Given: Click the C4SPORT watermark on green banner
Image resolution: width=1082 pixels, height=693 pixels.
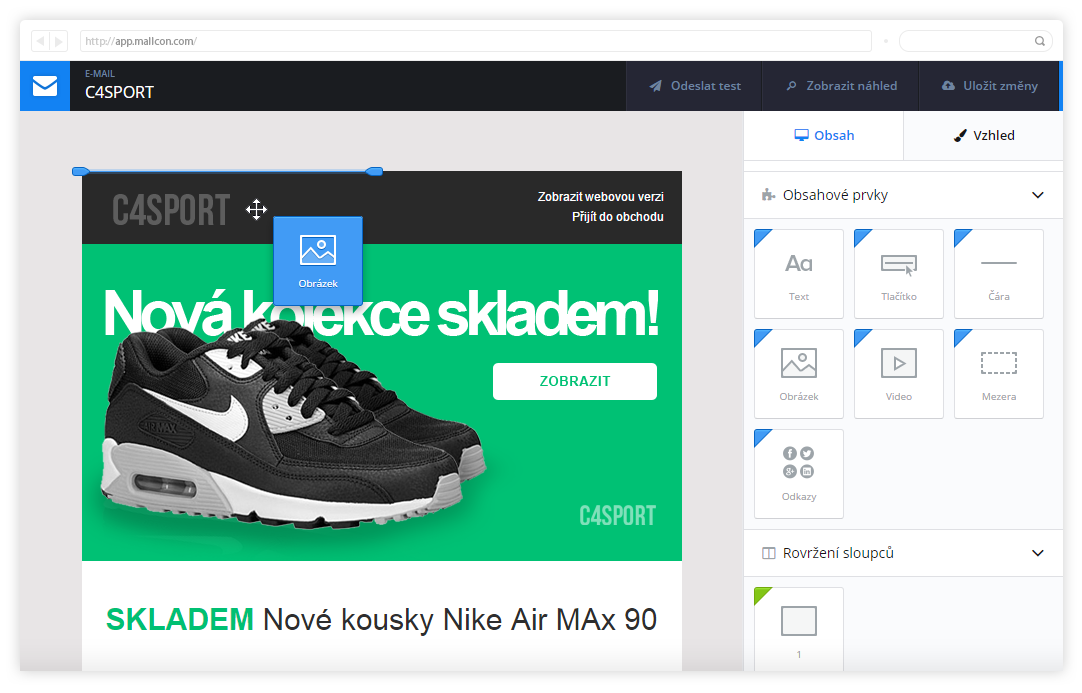Looking at the screenshot, I should click(618, 516).
